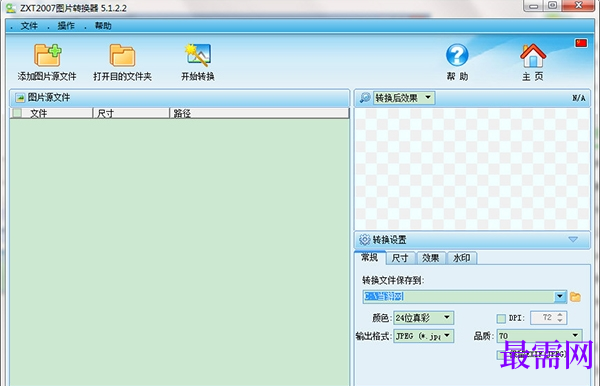Click the 文件 column header
Viewport: 612px width, 386px height.
coord(52,113)
